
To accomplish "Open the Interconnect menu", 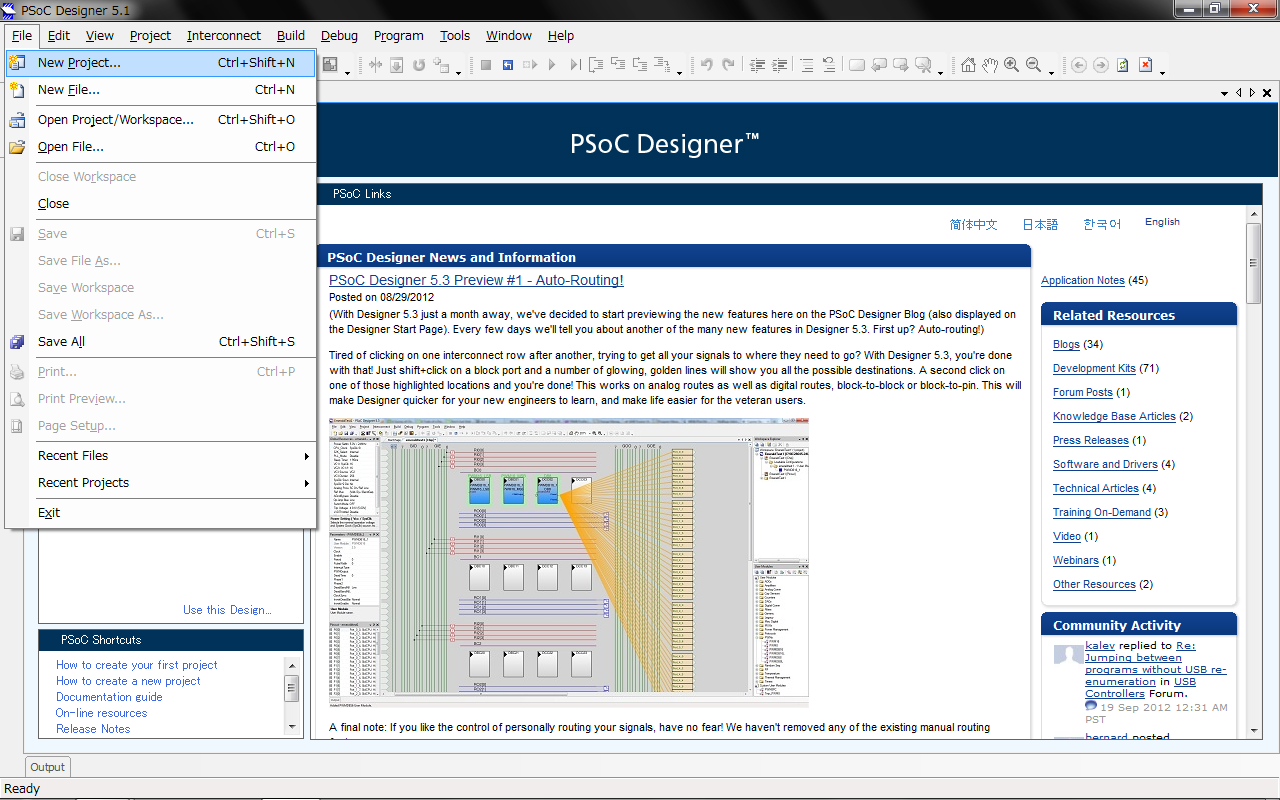I will tap(224, 35).
